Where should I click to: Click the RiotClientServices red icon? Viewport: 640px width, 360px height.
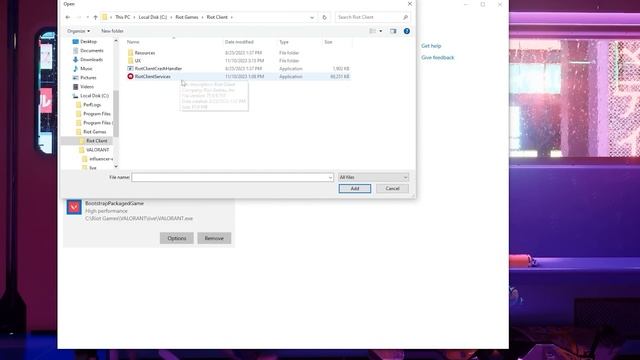click(130, 76)
